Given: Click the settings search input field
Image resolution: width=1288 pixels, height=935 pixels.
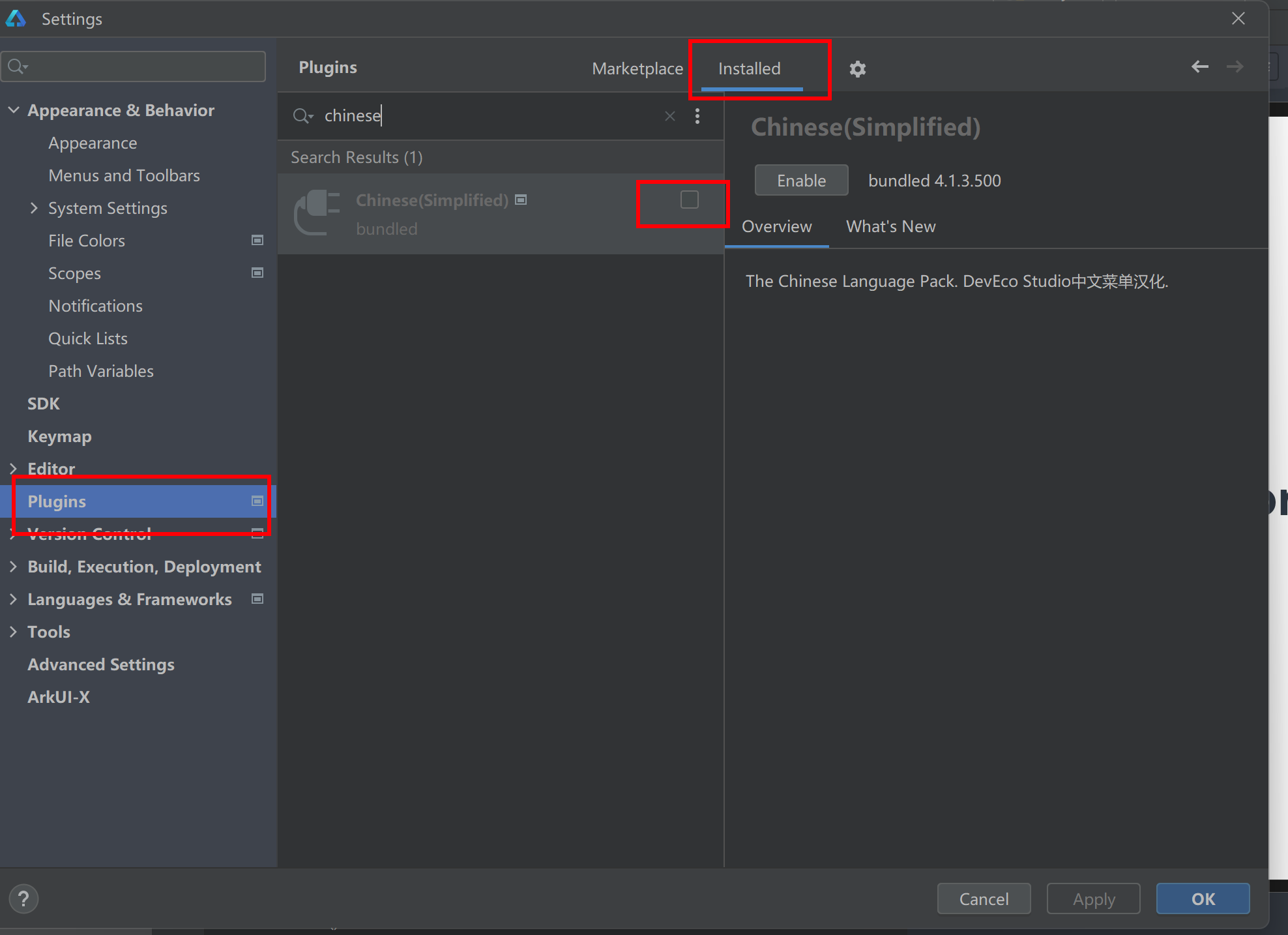Looking at the screenshot, I should tap(143, 67).
